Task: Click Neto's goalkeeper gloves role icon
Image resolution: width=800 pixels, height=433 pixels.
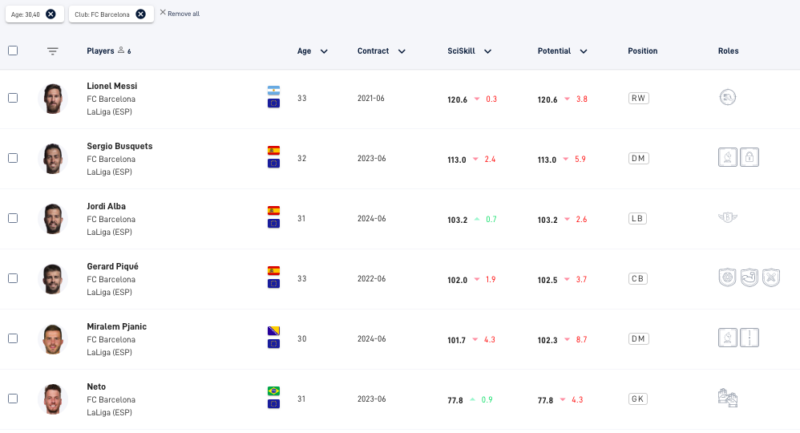Action: pyautogui.click(x=728, y=398)
